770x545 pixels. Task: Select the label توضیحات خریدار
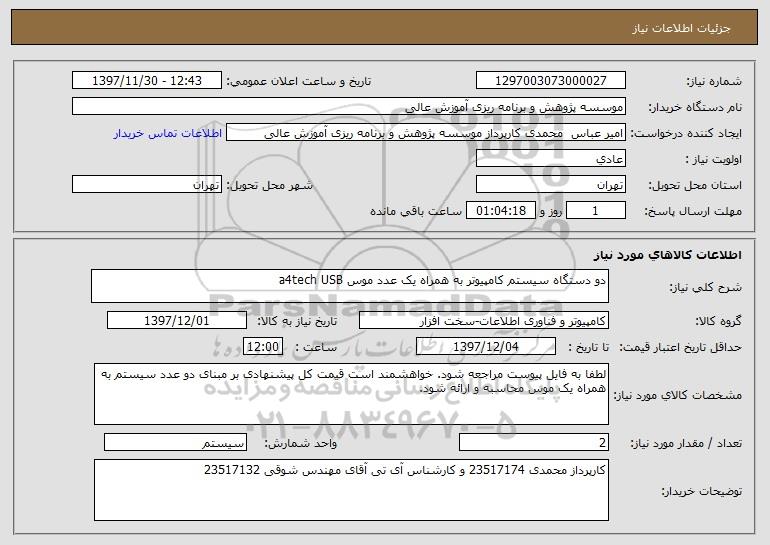coord(702,491)
